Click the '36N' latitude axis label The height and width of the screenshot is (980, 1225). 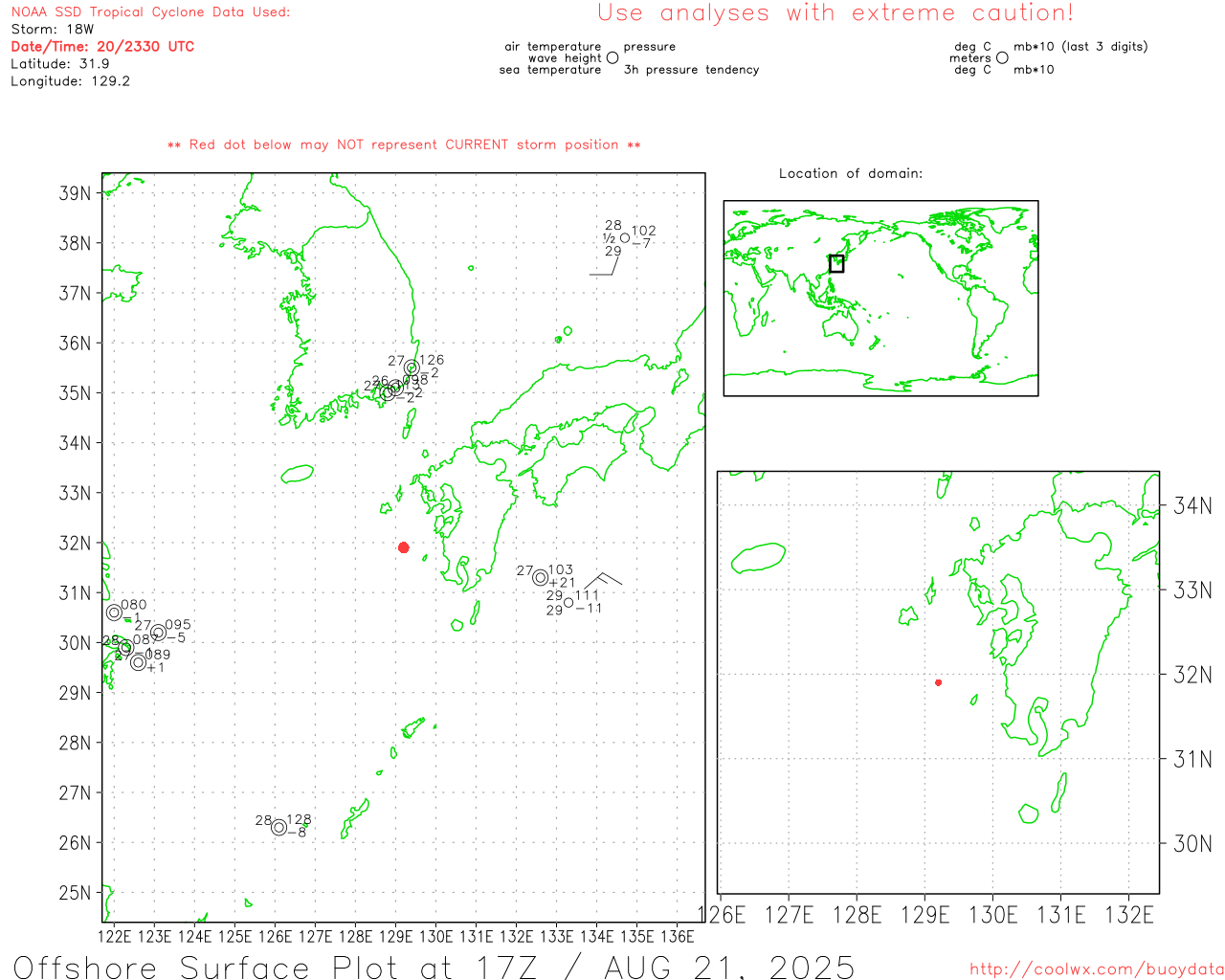pyautogui.click(x=75, y=343)
